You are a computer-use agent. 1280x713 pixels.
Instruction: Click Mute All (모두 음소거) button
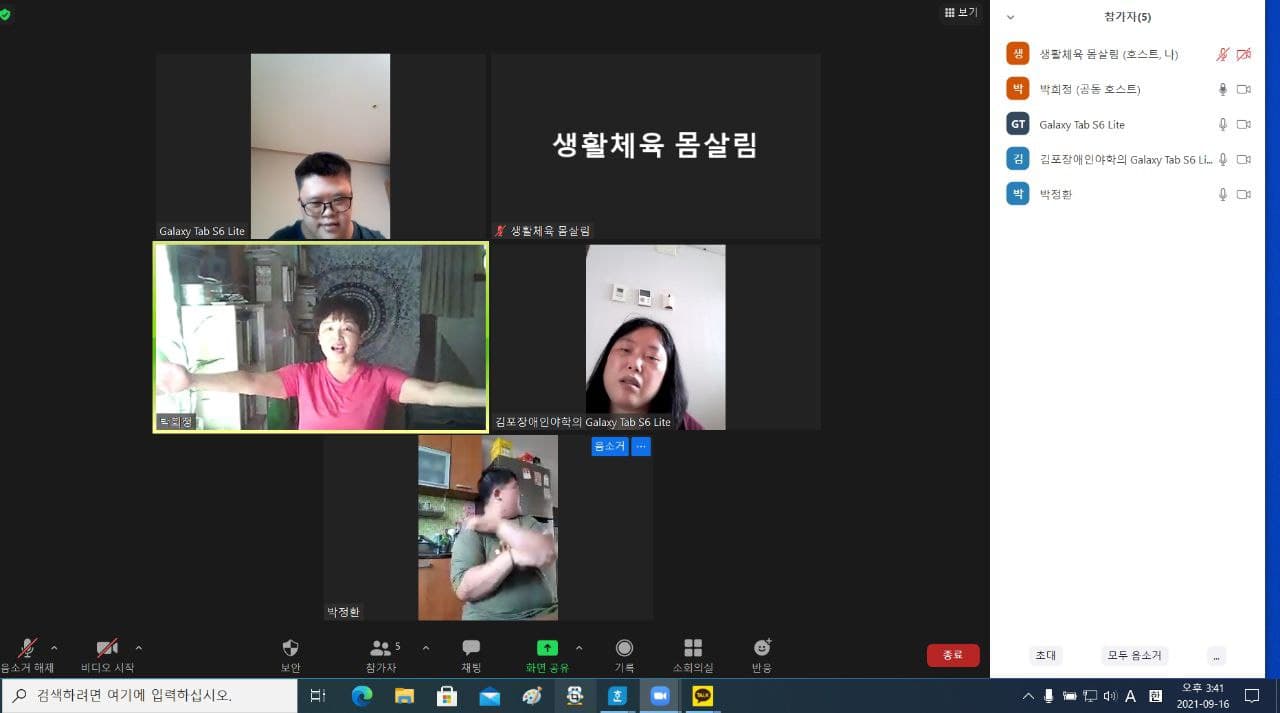click(1134, 656)
